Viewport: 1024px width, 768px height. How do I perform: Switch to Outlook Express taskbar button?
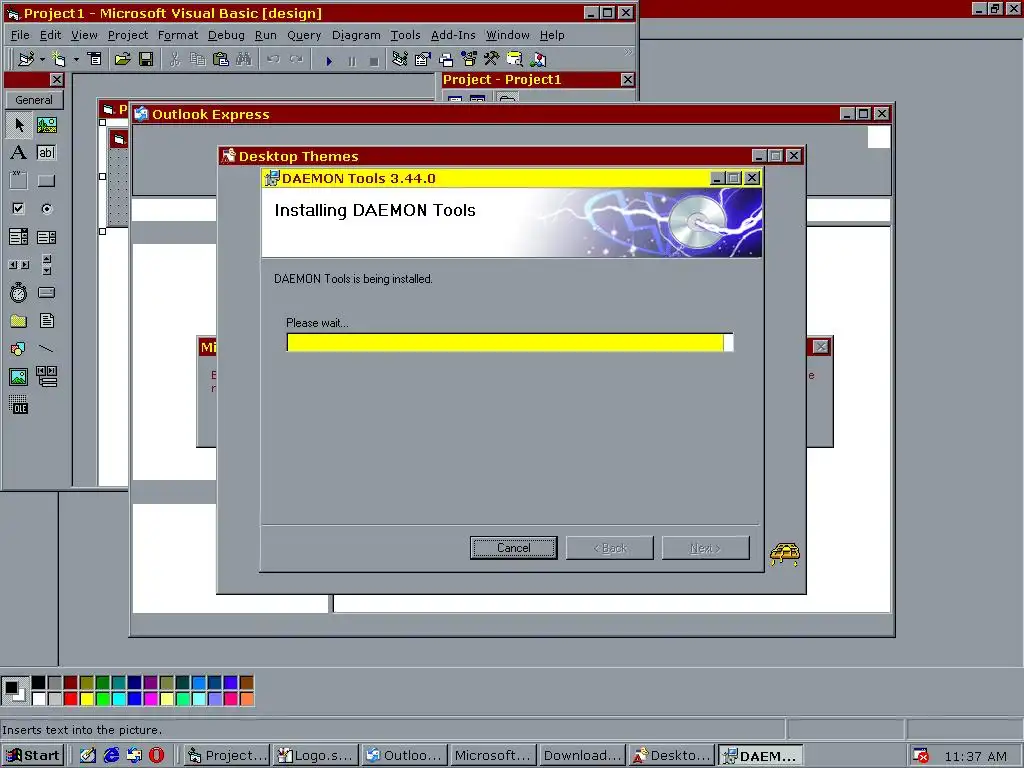[405, 756]
